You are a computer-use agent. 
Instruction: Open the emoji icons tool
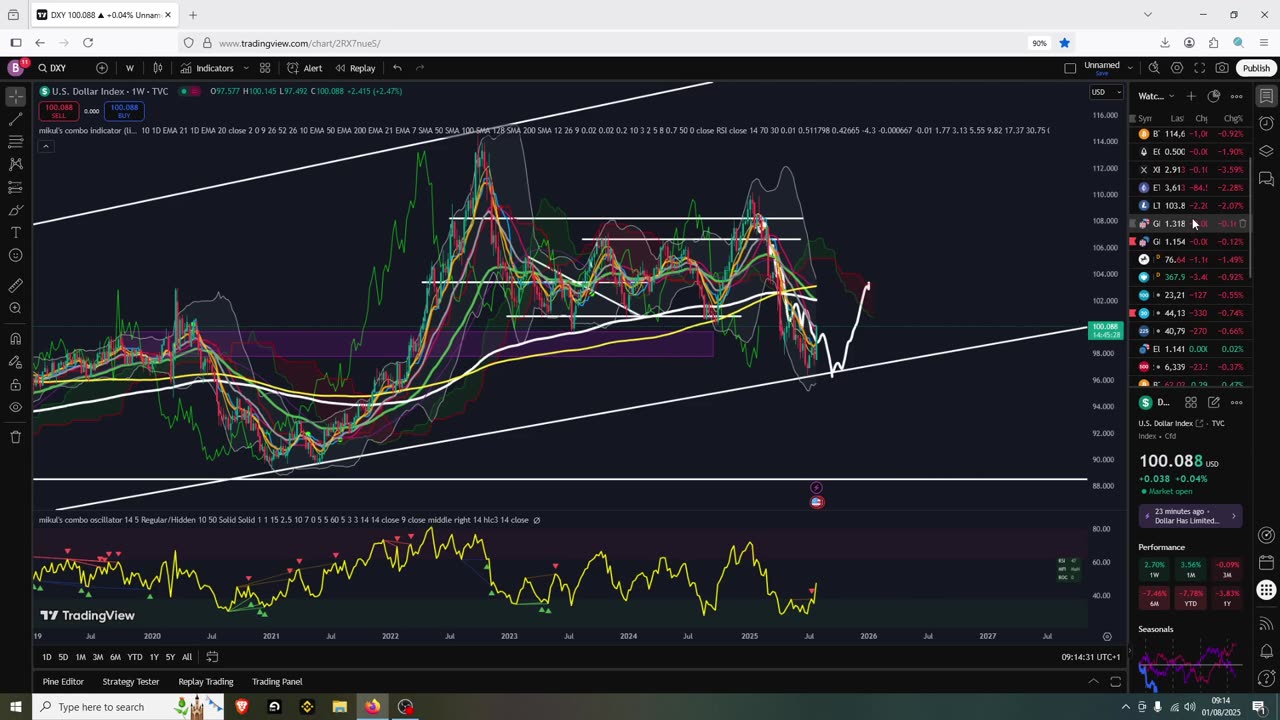tap(15, 256)
